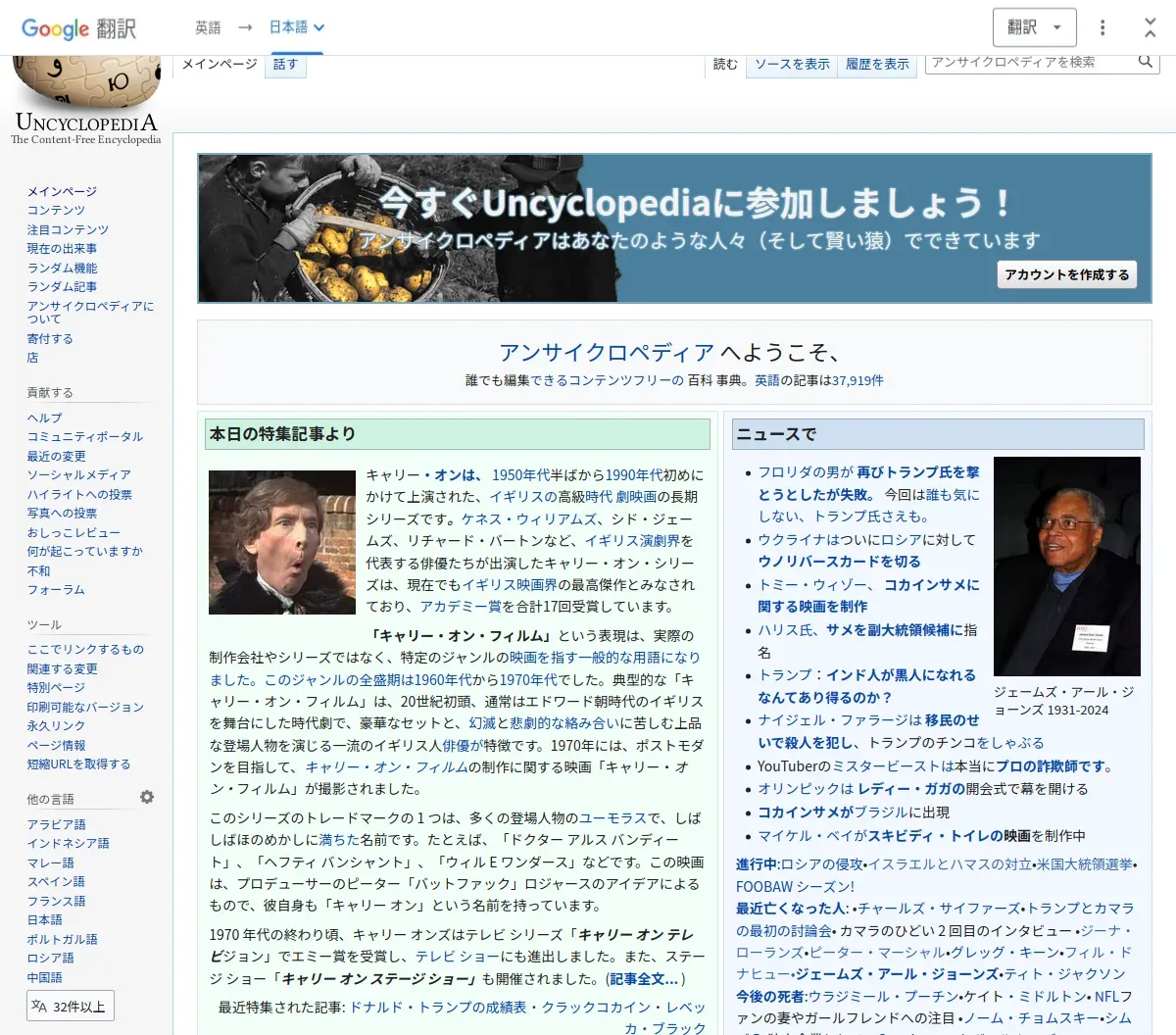Image resolution: width=1176 pixels, height=1035 pixels.
Task: Open the 37,919件 article count link
Action: (x=857, y=380)
